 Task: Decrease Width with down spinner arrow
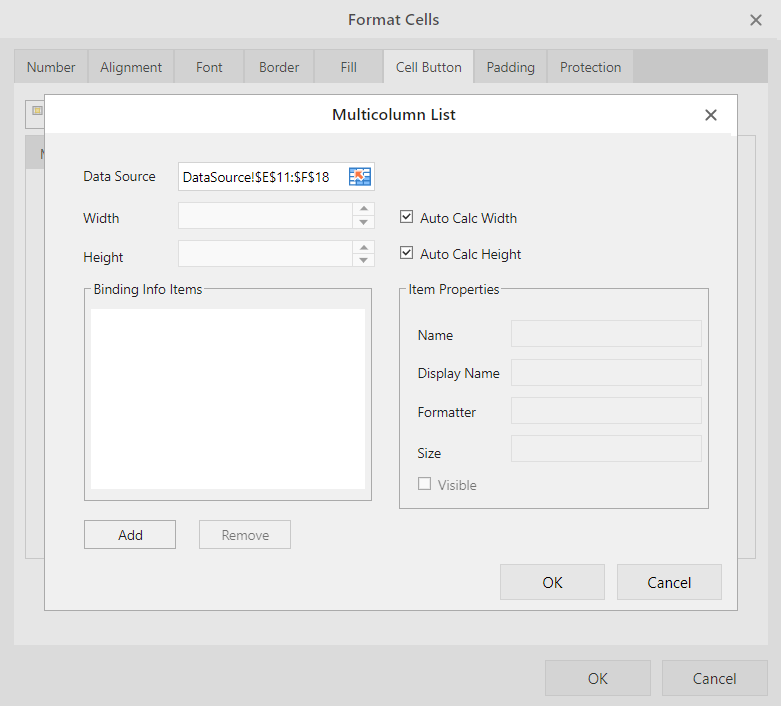pos(365,223)
